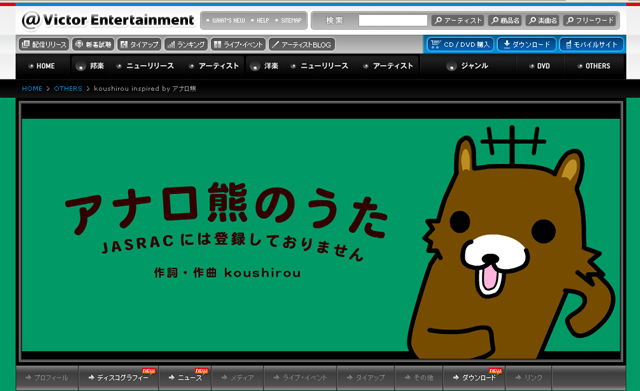Open the WHAT'S NEW link
640x391 pixels.
click(226, 20)
